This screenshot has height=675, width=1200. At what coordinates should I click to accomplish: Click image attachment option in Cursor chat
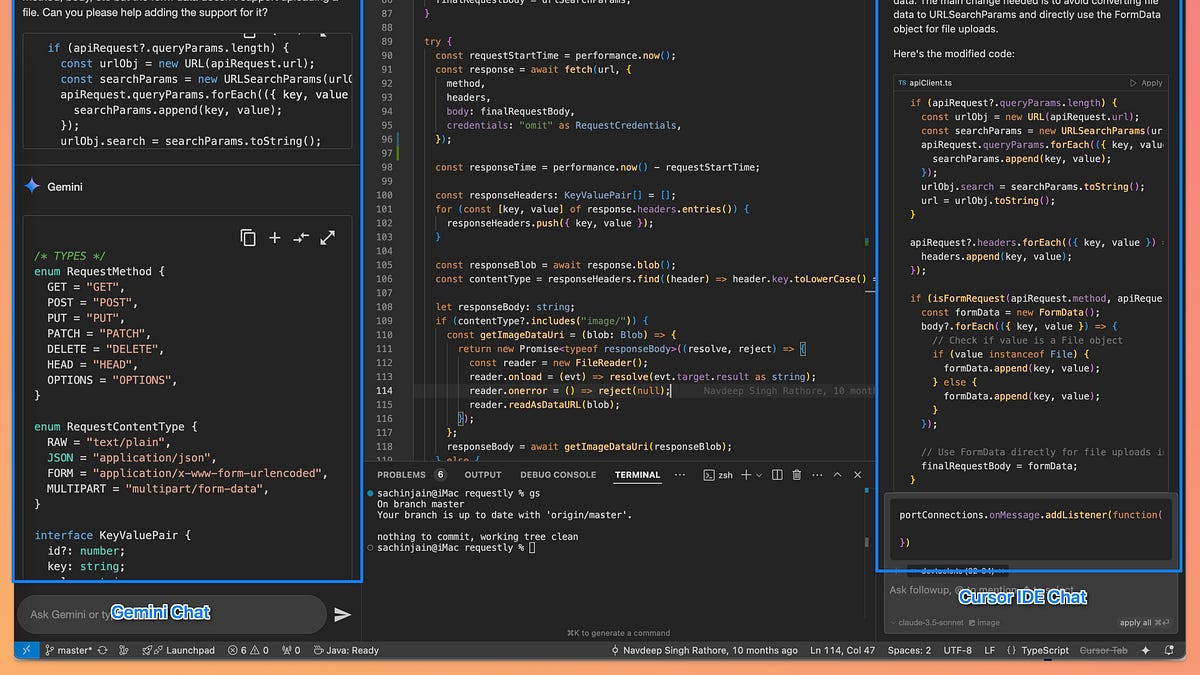click(984, 622)
